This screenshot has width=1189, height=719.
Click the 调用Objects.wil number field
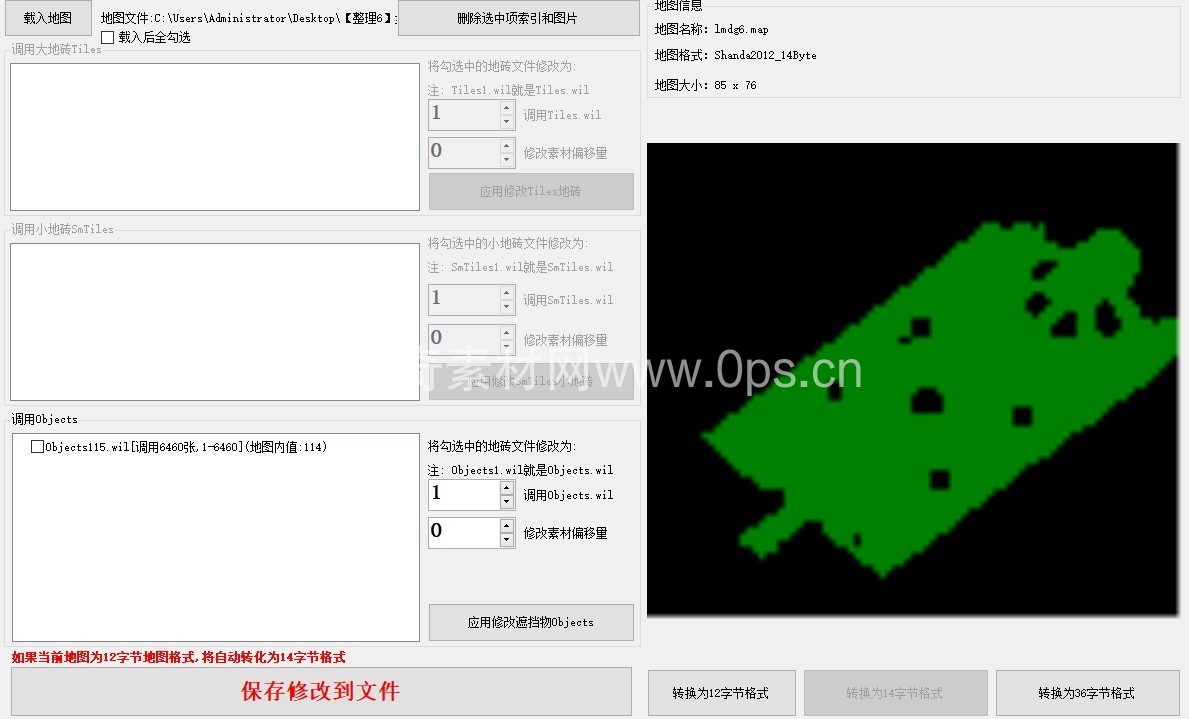point(463,495)
